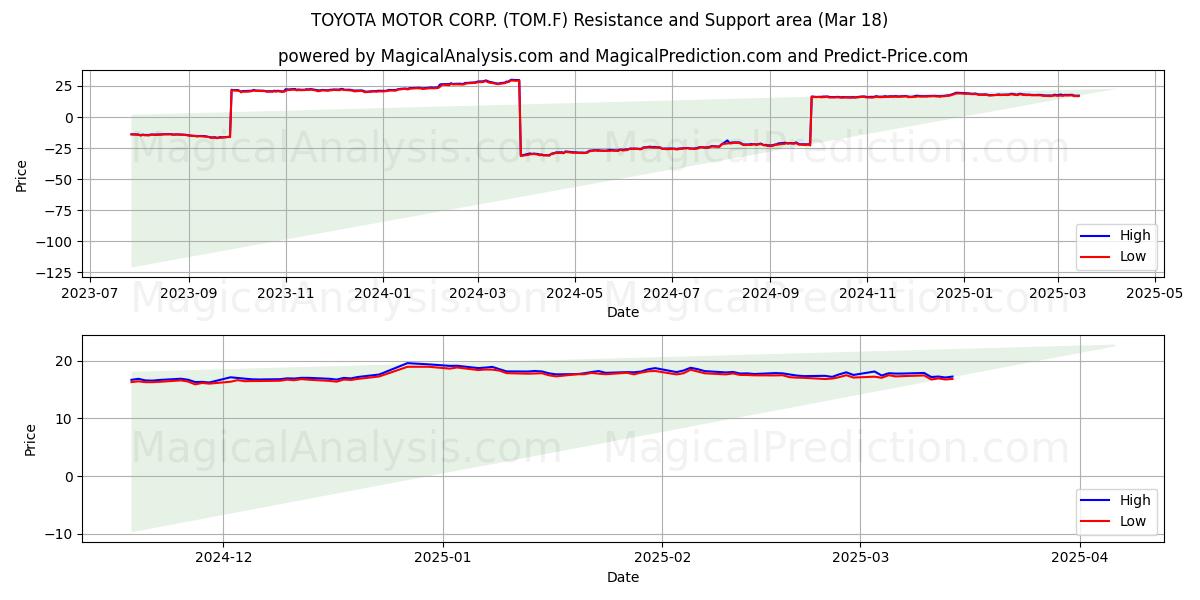
Task: Click the blue High line swatch in top legend
Action: (x=1097, y=237)
